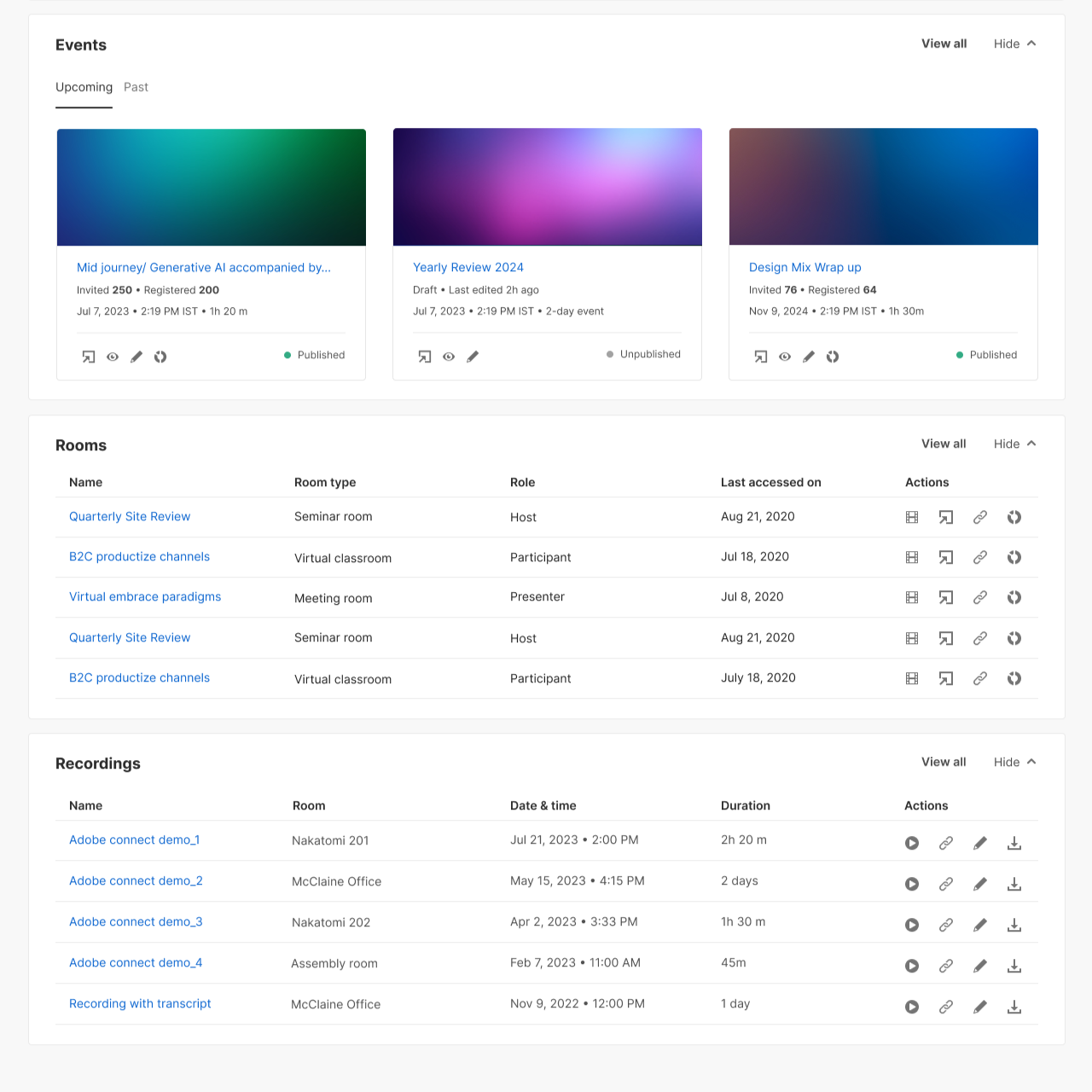The height and width of the screenshot is (1092, 1092).
Task: Open the Virtual embrace paradigms room
Action: tap(145, 596)
